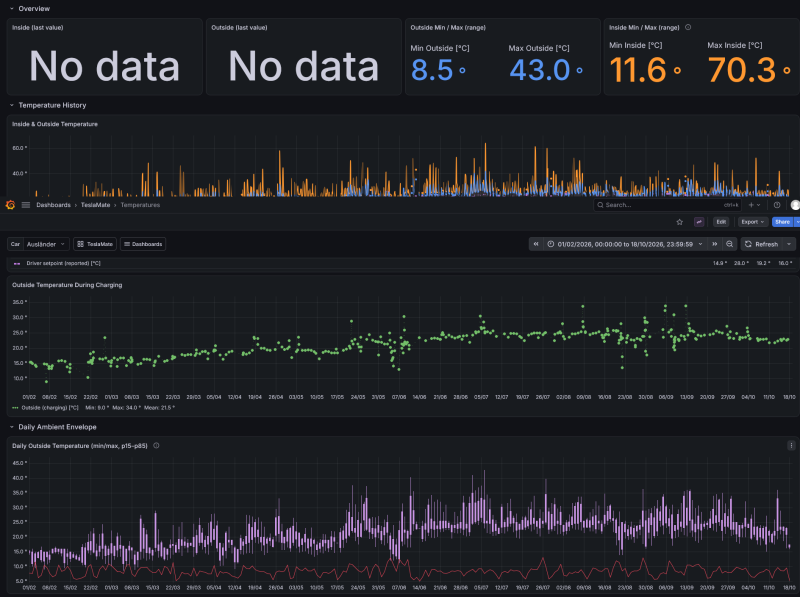Click the Outside (last value) panel title
The width and height of the screenshot is (800, 597).
point(239,28)
